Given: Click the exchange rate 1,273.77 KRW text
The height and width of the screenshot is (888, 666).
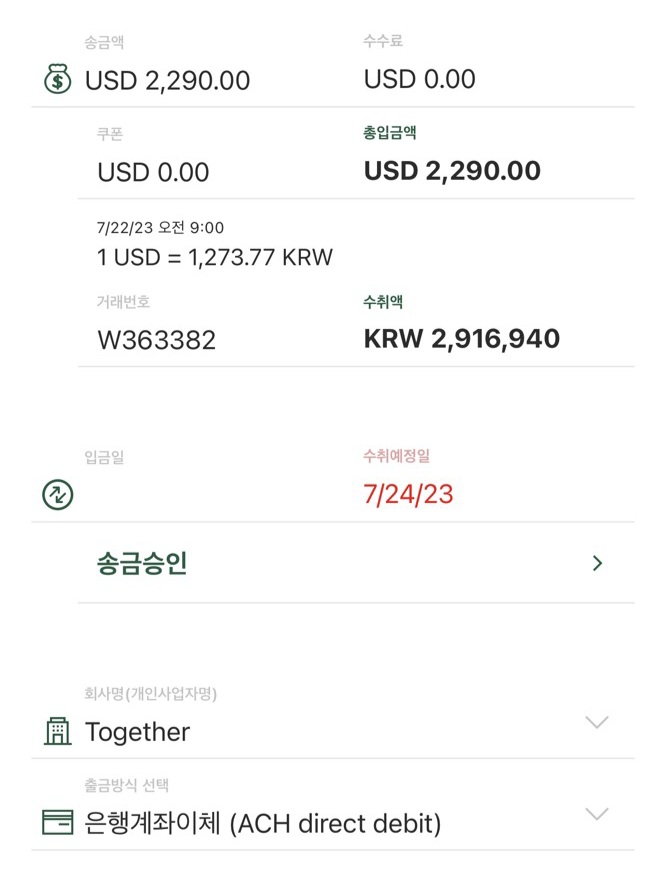Looking at the screenshot, I should coord(214,257).
